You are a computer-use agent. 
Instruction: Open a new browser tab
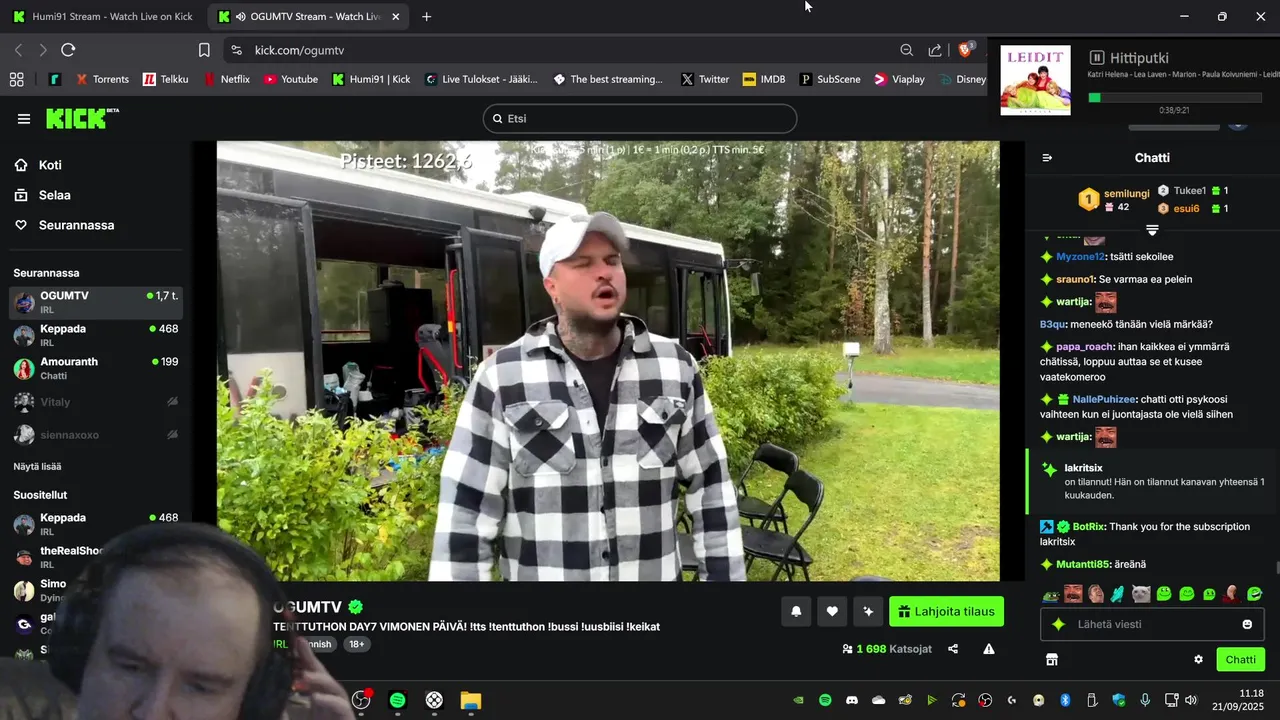(x=427, y=17)
